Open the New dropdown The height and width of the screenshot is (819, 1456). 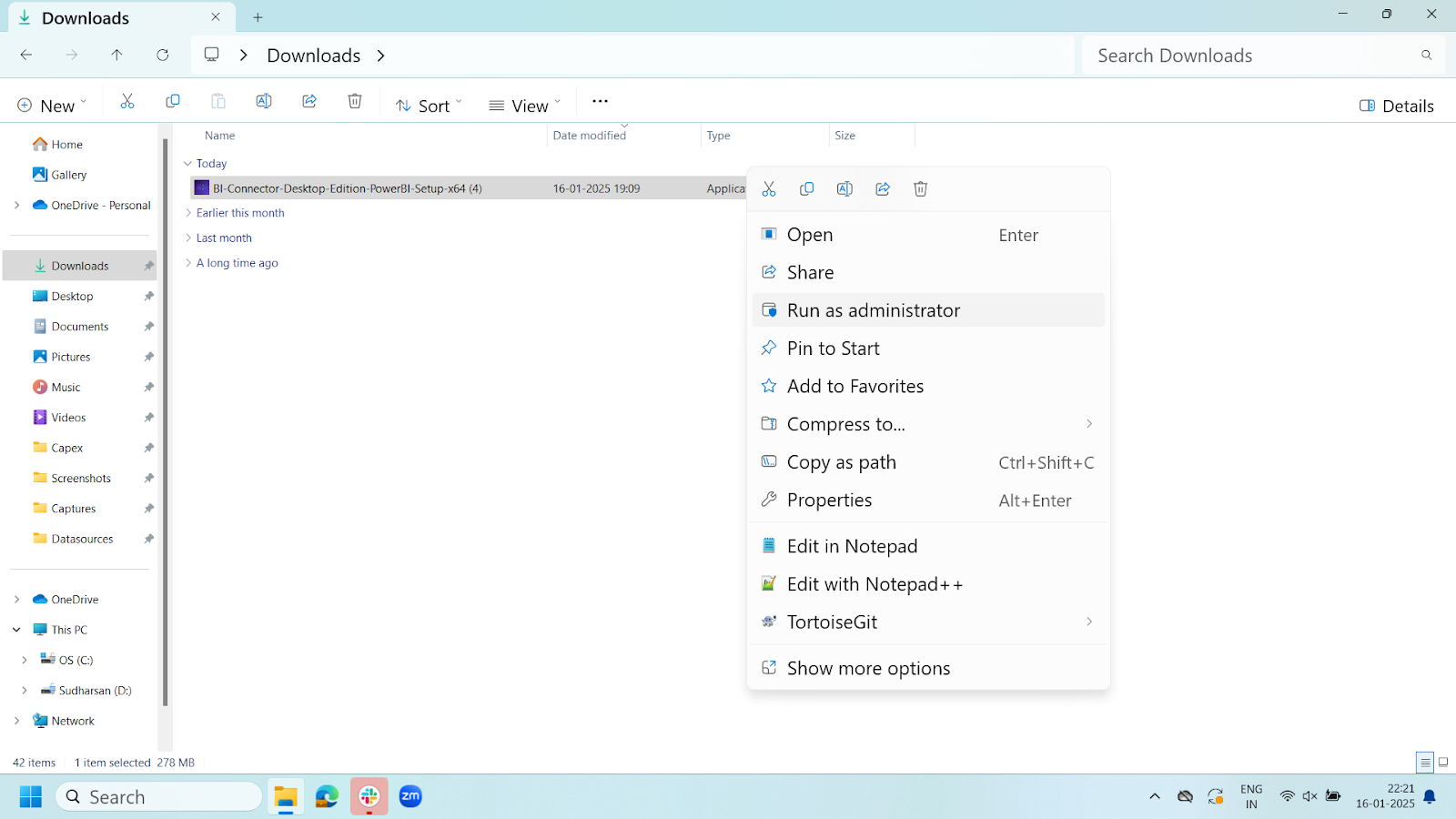(52, 106)
